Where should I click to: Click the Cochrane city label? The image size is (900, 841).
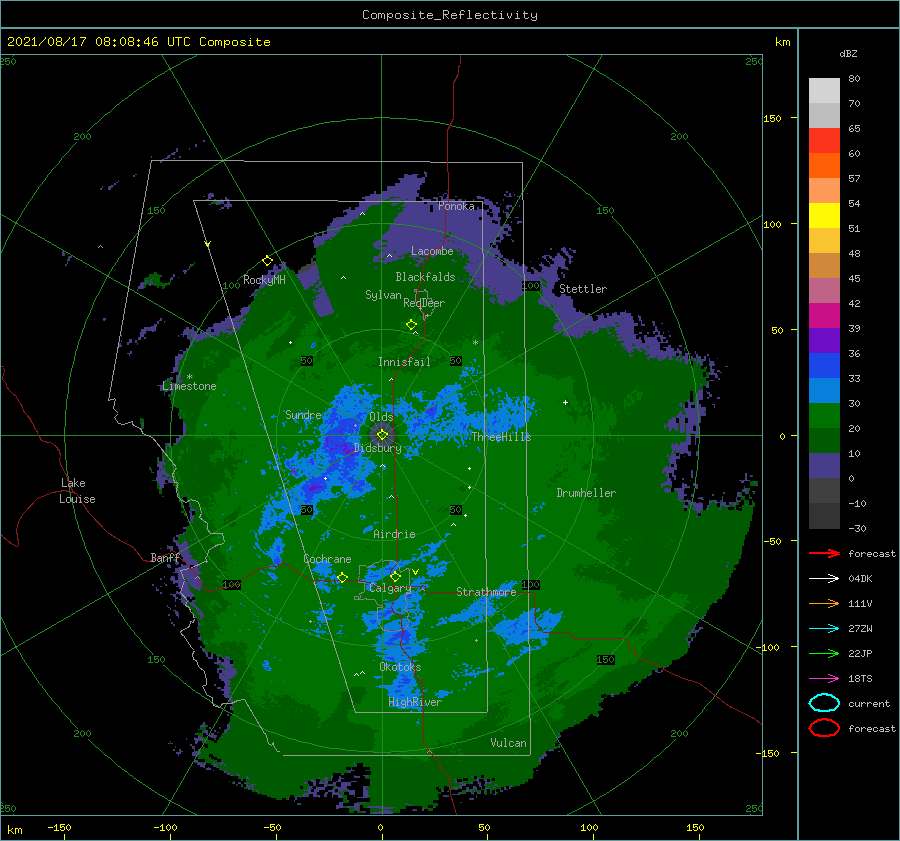[327, 559]
